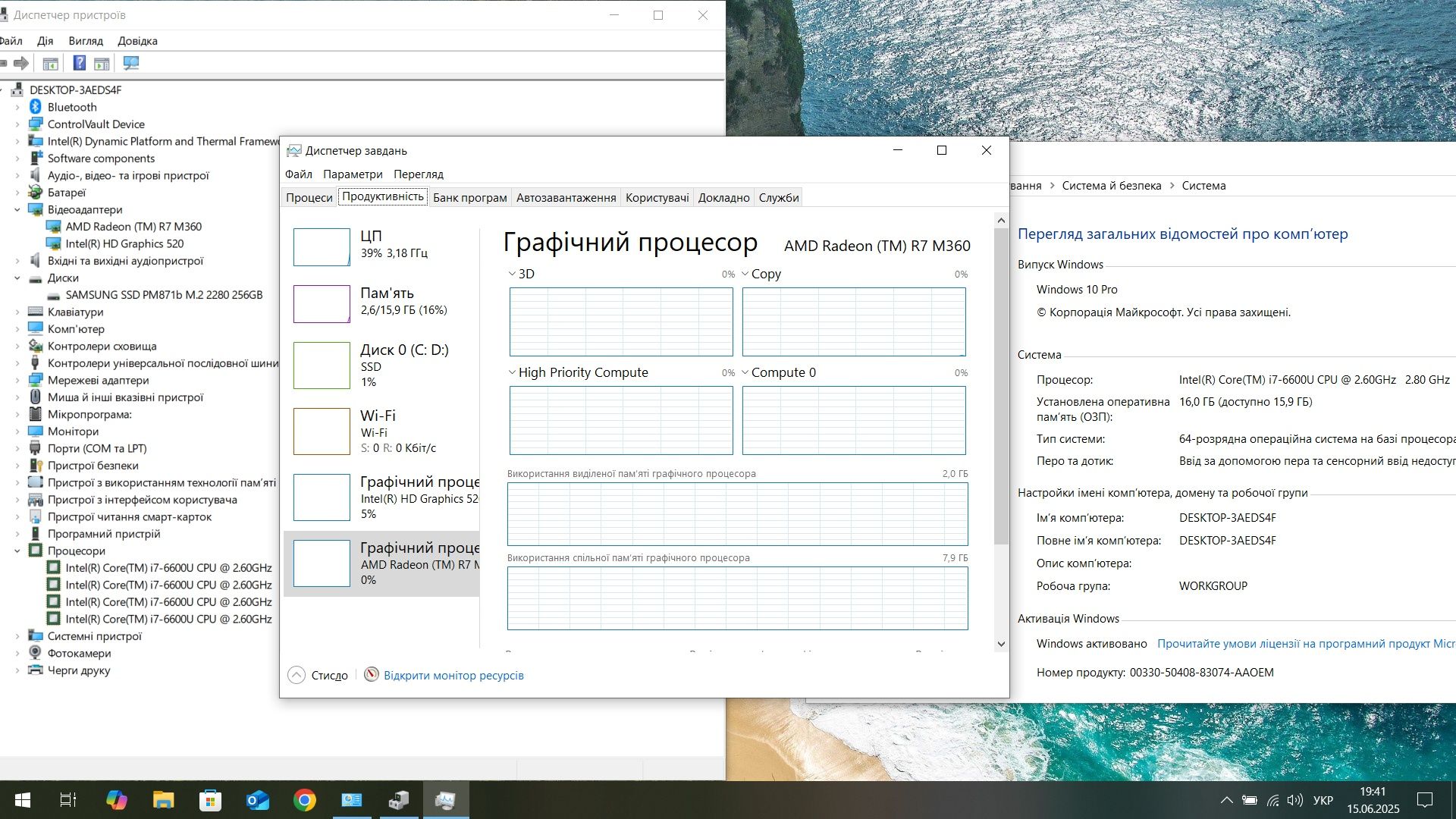Open the Параметри menu in Task Manager

pyautogui.click(x=353, y=174)
